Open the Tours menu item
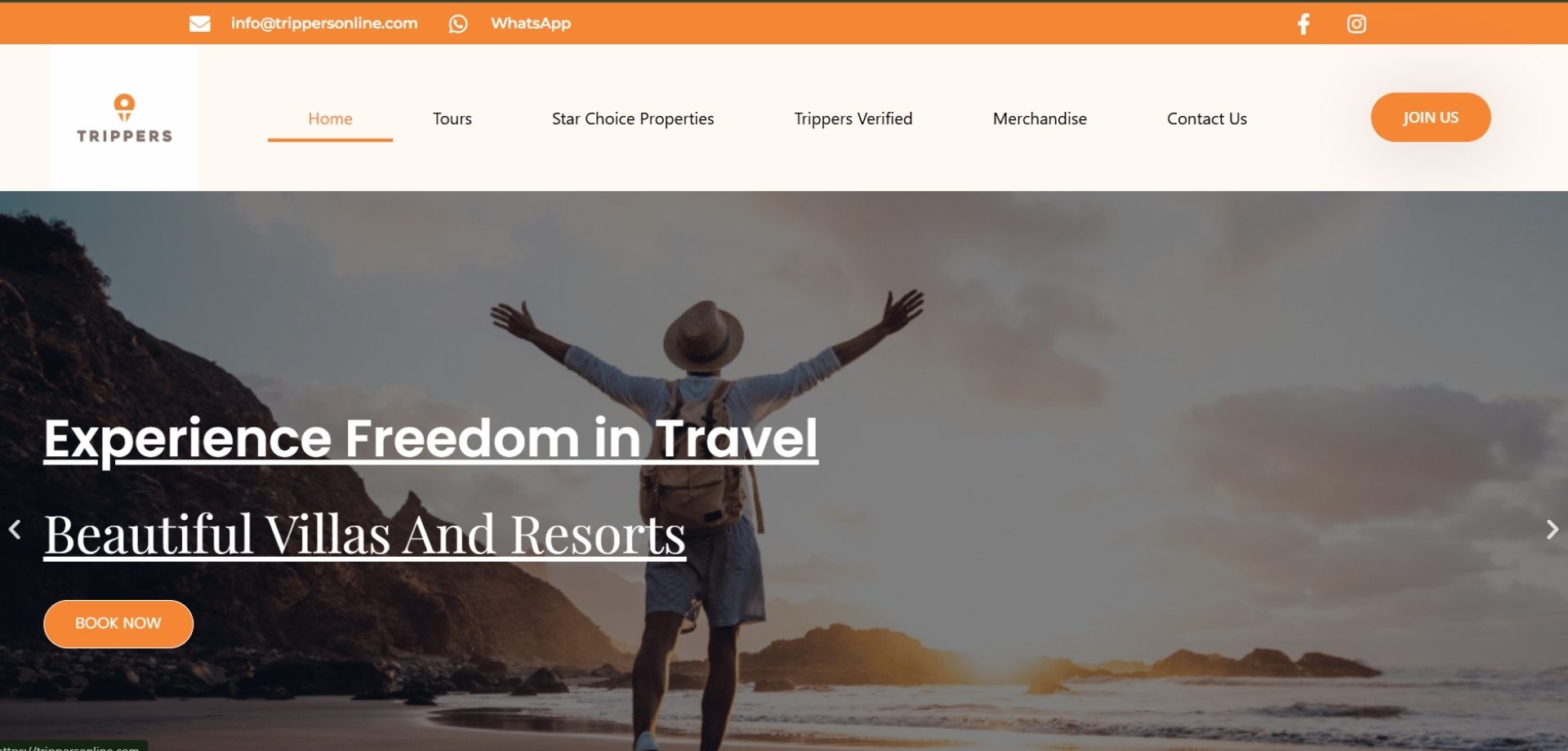The height and width of the screenshot is (751, 1568). point(452,118)
